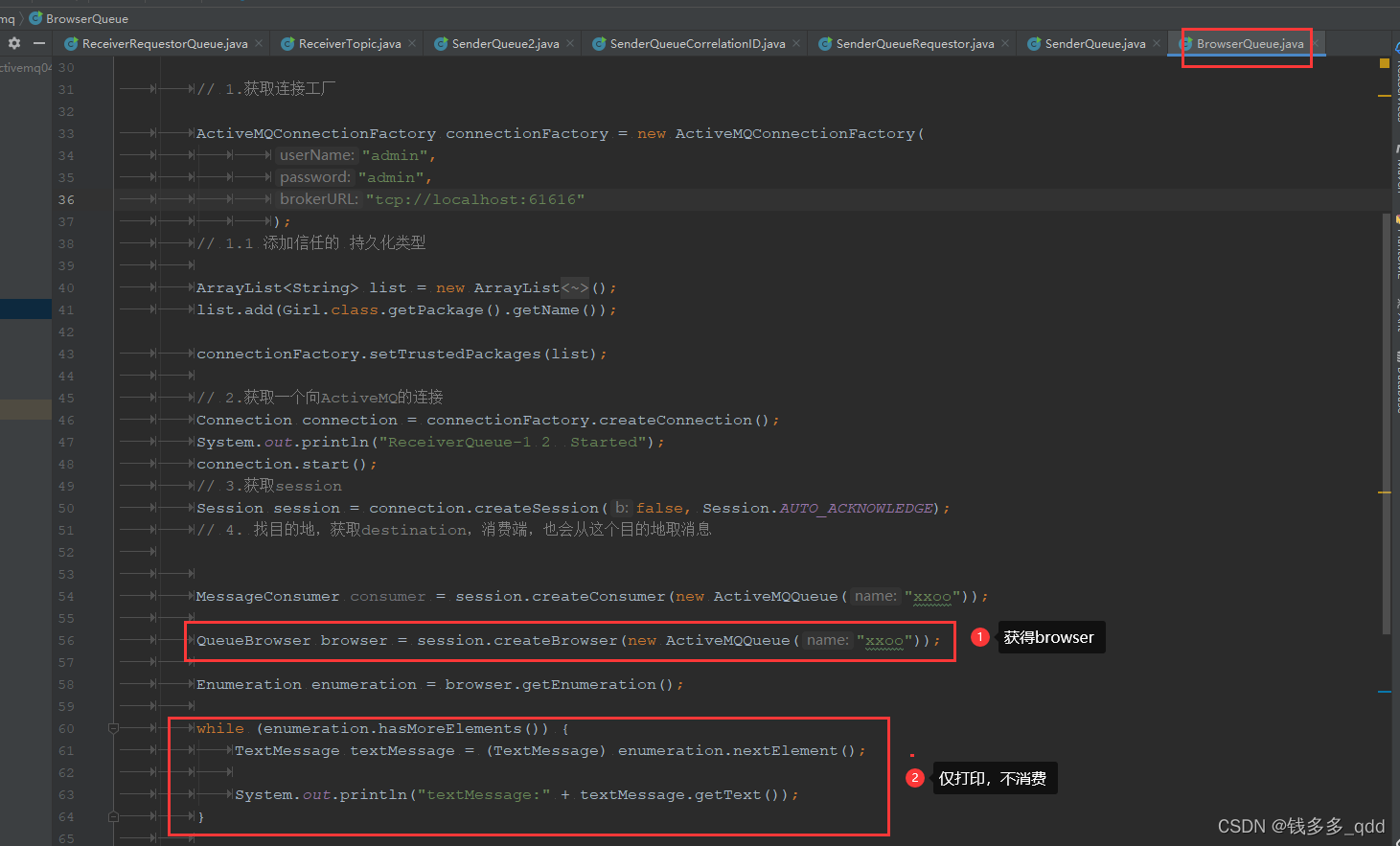The height and width of the screenshot is (846, 1400).
Task: Click the file icon on SenderQueue2.java tab
Action: click(x=441, y=44)
